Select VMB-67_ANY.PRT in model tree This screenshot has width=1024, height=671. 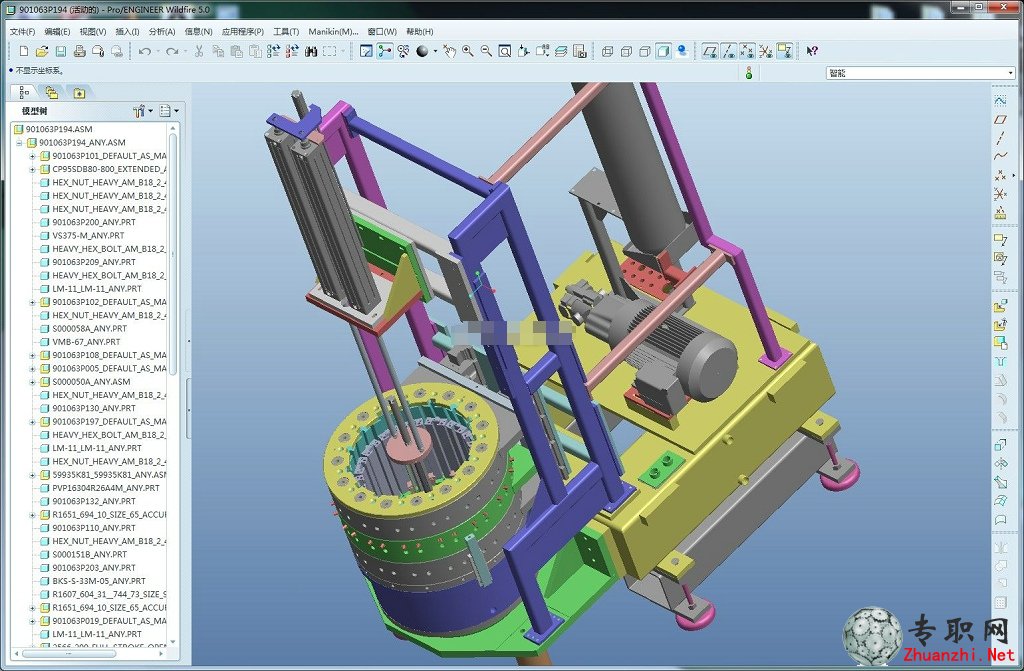86,342
